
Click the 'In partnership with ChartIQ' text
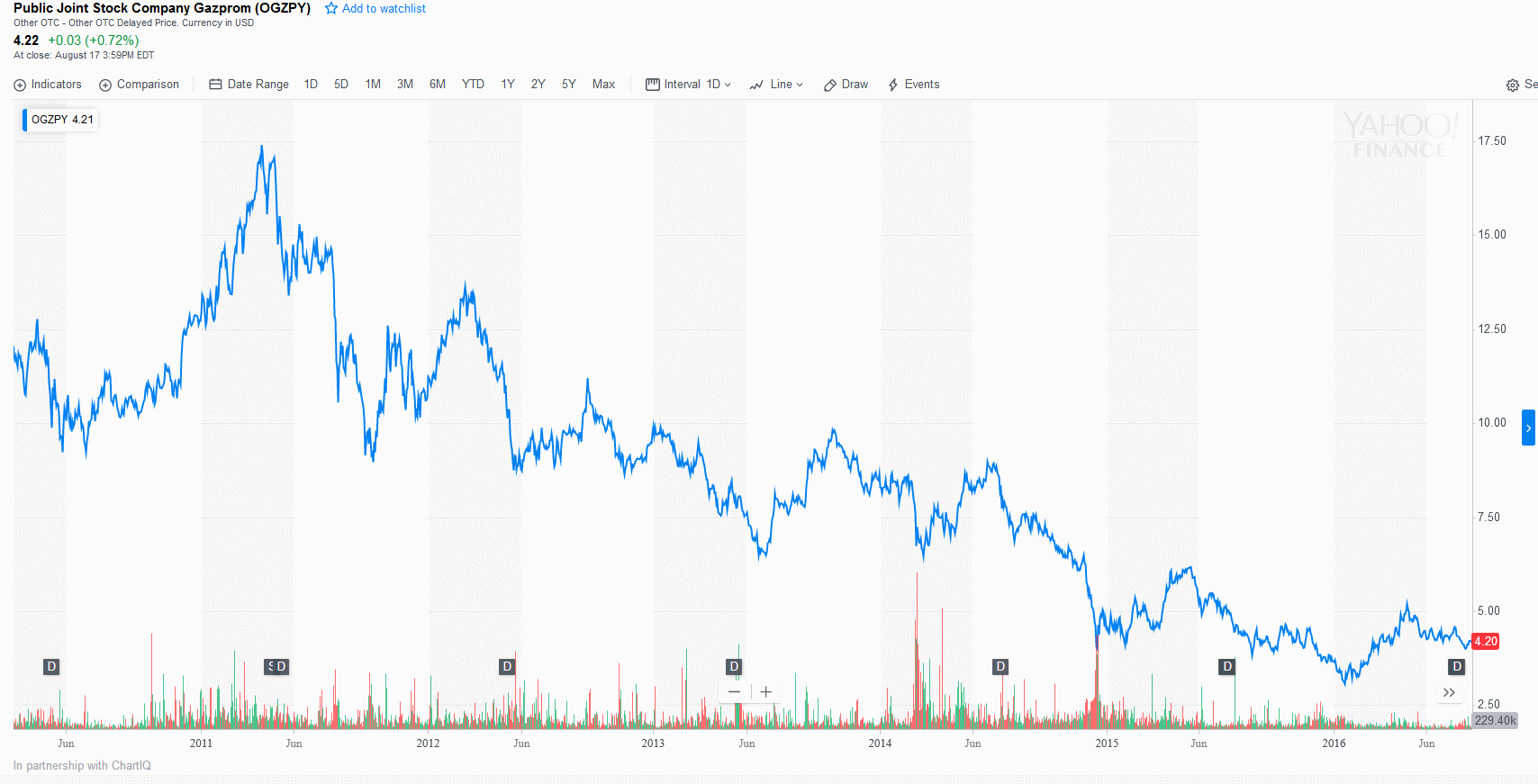[x=82, y=766]
